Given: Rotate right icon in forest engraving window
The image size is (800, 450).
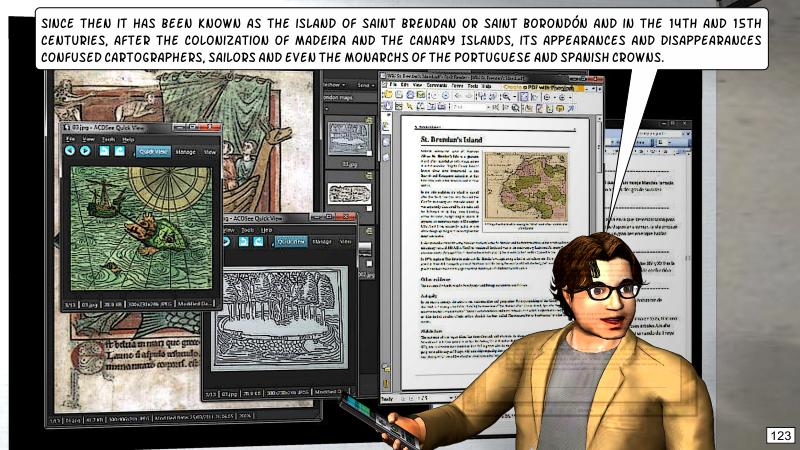Looking at the screenshot, I should click(x=259, y=241).
